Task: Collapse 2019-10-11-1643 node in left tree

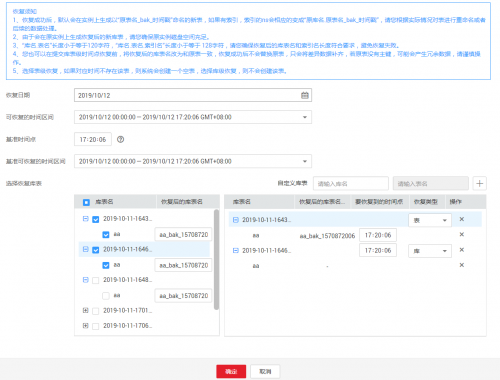Action: click(86, 219)
